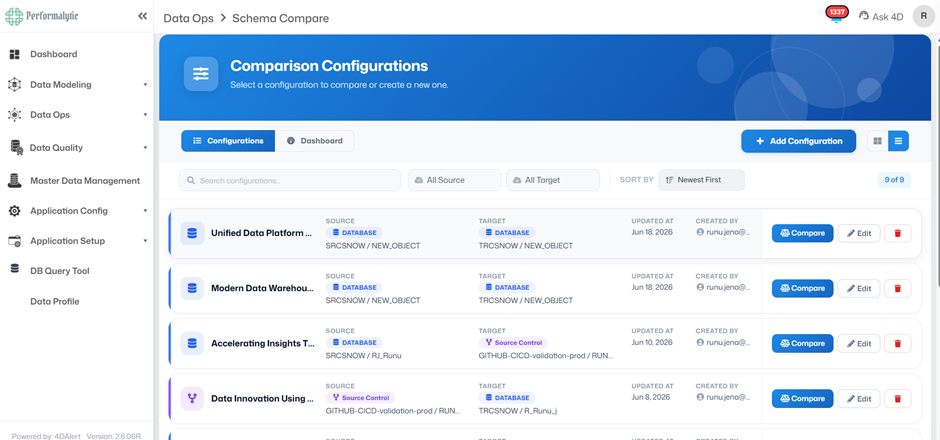This screenshot has height=440, width=940.
Task: Select the Configurations tab
Action: pos(228,141)
